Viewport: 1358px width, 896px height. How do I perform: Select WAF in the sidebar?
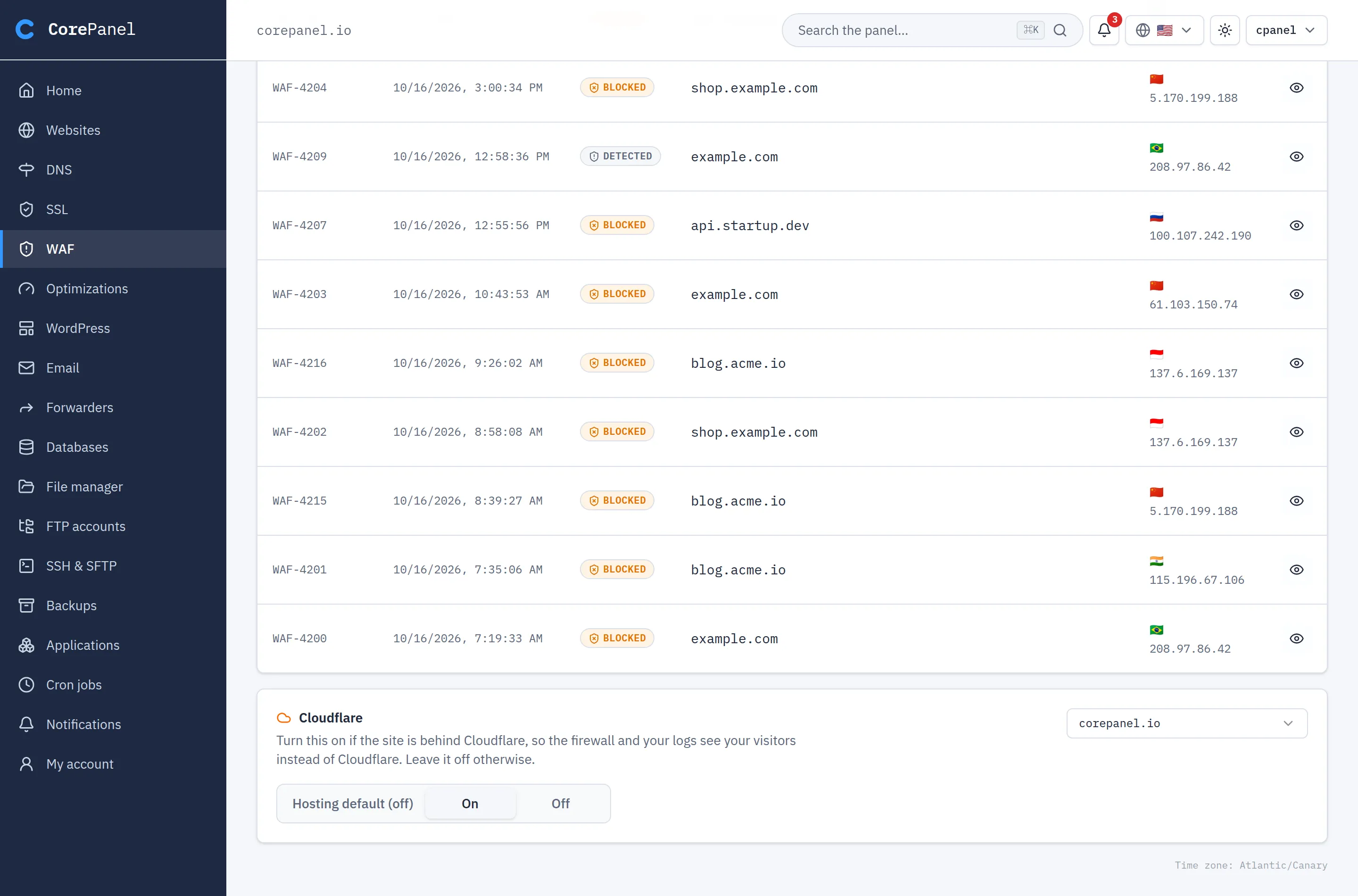[113, 249]
